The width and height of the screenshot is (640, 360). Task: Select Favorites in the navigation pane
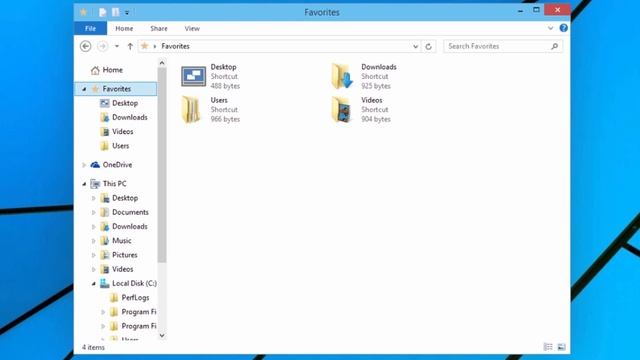117,89
